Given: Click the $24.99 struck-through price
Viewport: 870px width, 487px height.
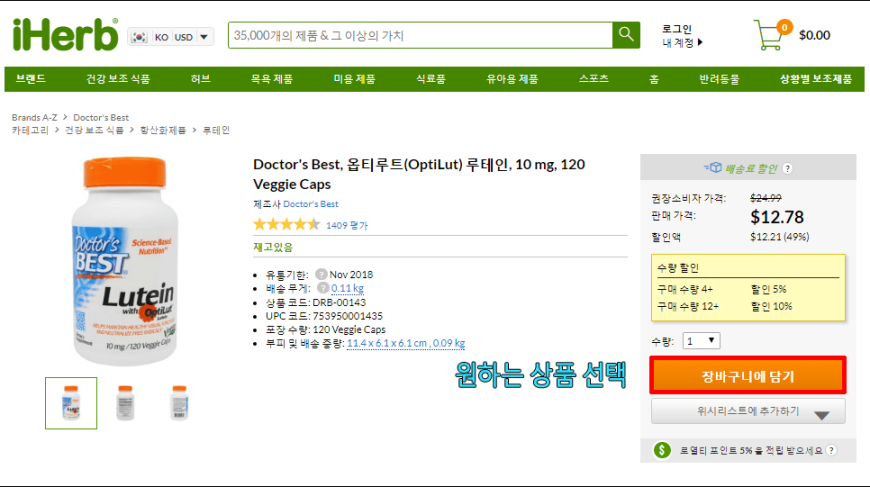Looking at the screenshot, I should pyautogui.click(x=766, y=198).
